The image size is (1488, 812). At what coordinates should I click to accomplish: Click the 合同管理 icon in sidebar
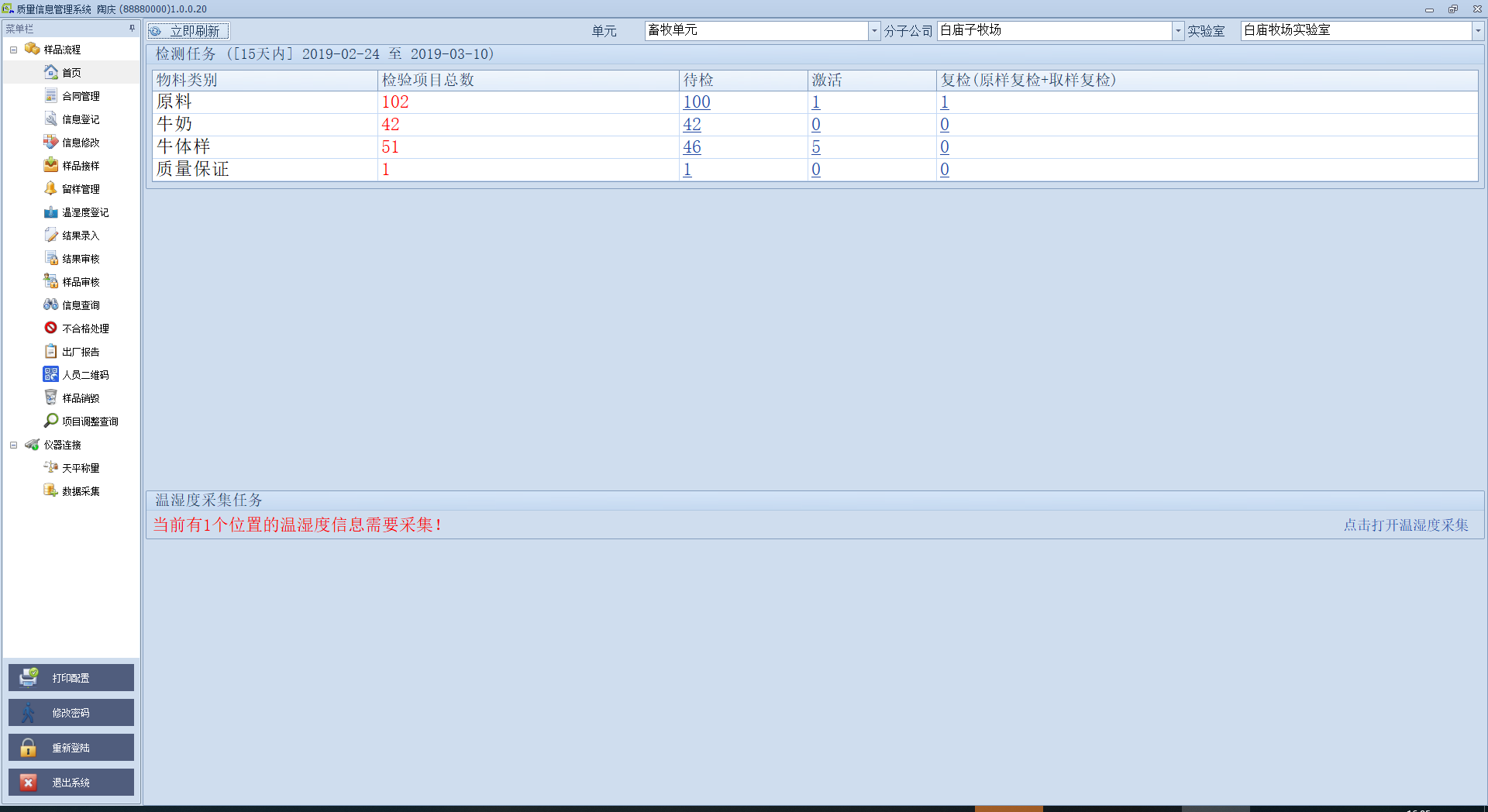coord(51,96)
